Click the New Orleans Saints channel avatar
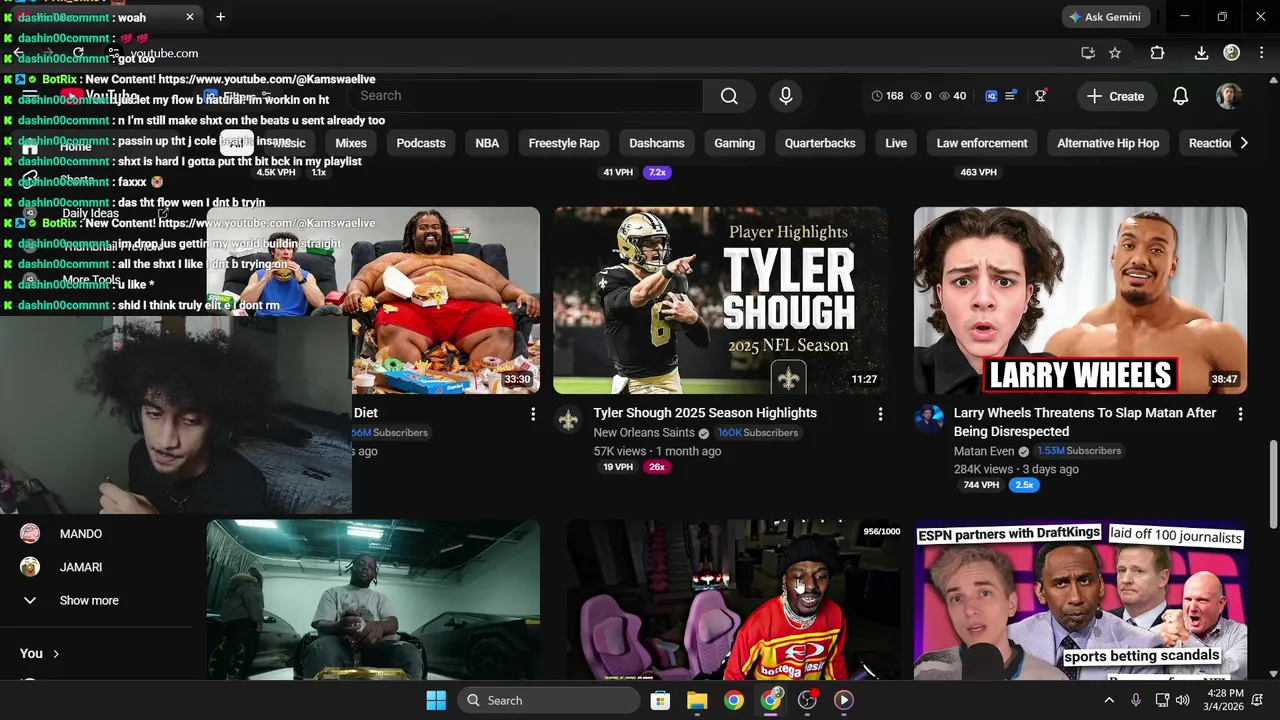 tap(568, 419)
